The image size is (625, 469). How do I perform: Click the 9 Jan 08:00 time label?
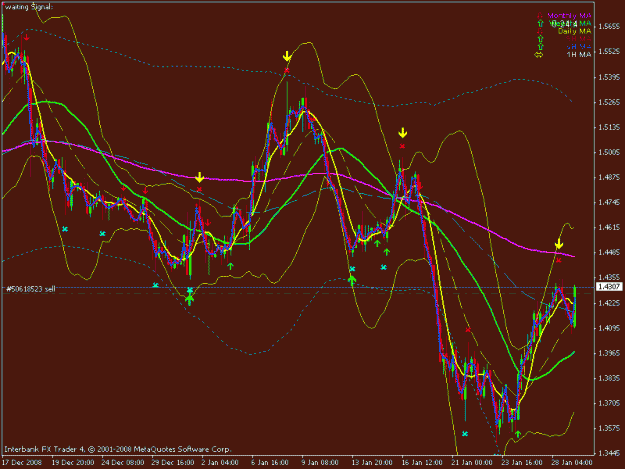320,463
